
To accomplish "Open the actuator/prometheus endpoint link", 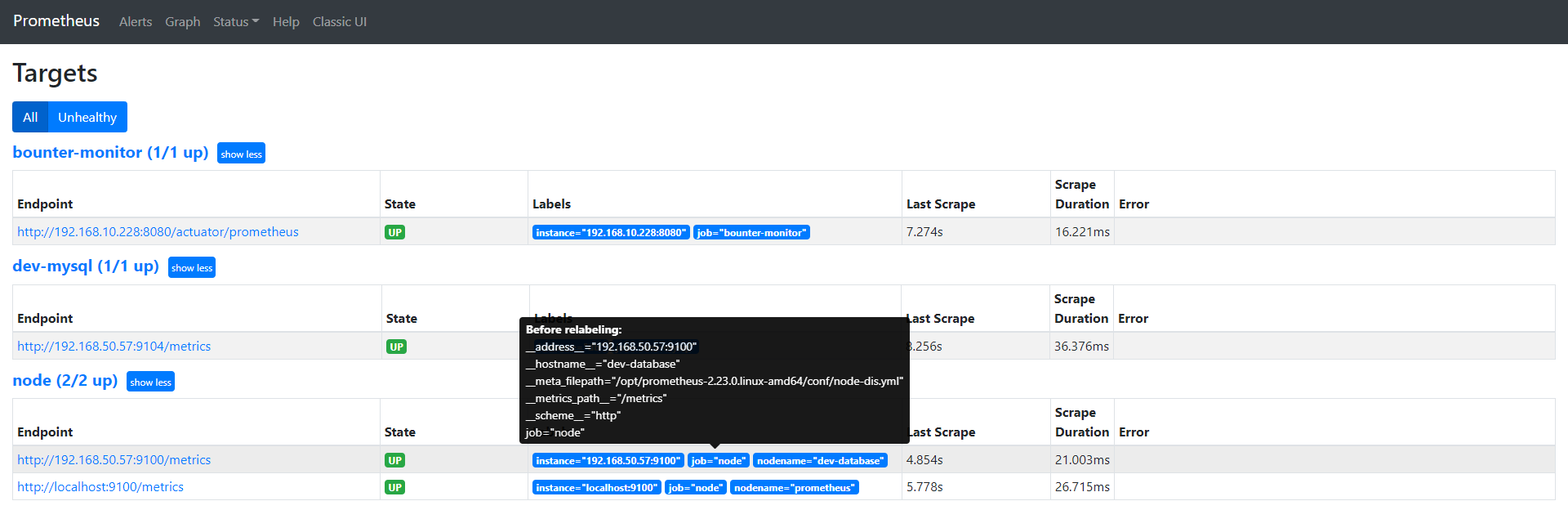I will [158, 232].
